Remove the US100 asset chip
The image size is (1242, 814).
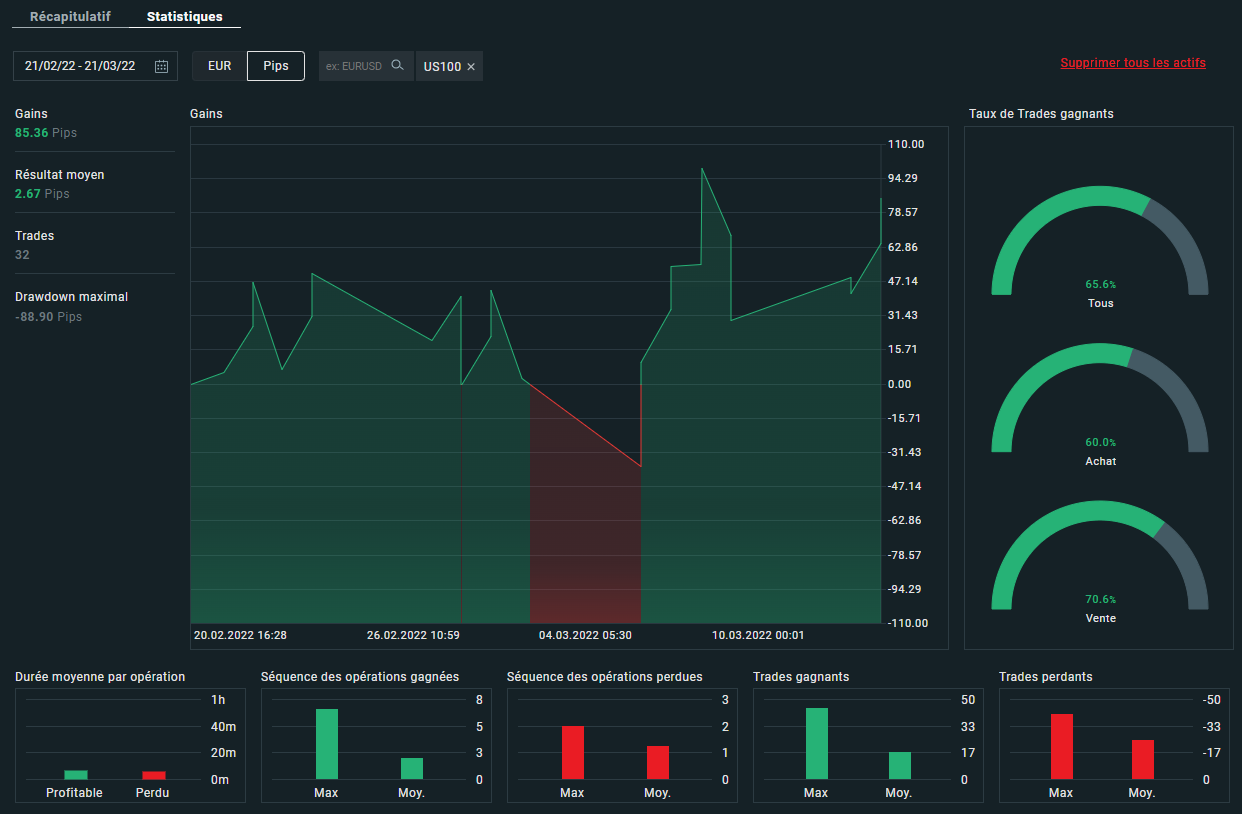tap(471, 67)
